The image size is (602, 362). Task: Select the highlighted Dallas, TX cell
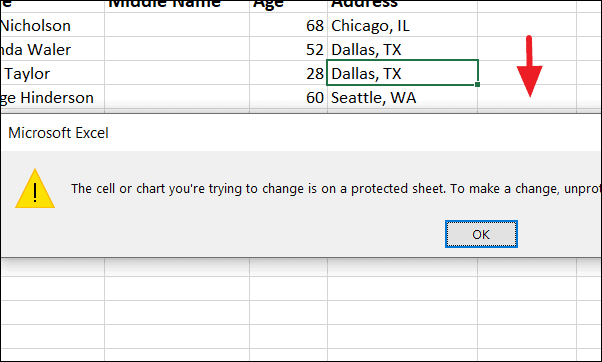pyautogui.click(x=402, y=73)
